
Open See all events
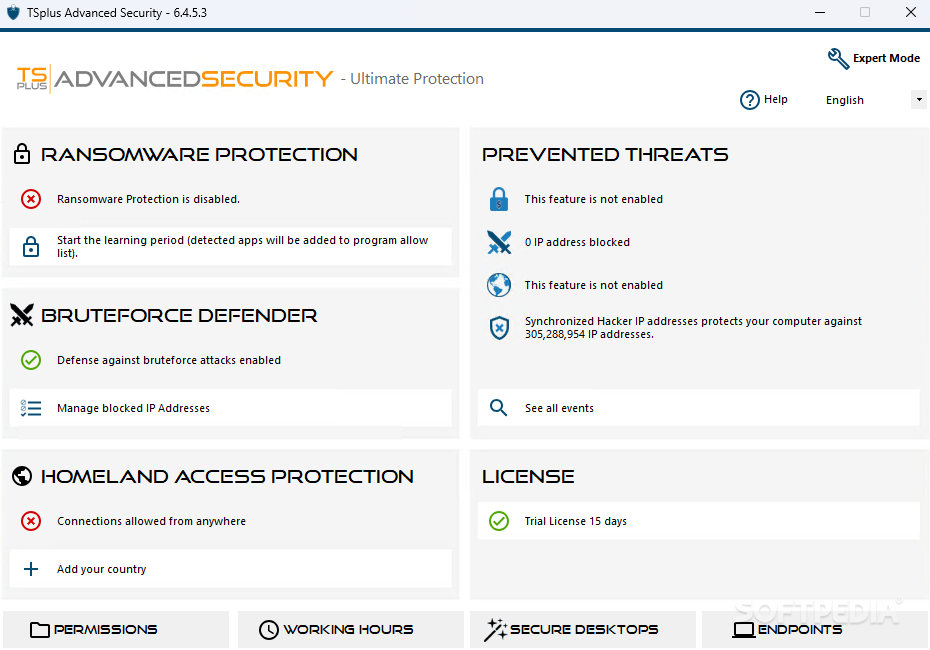point(699,408)
